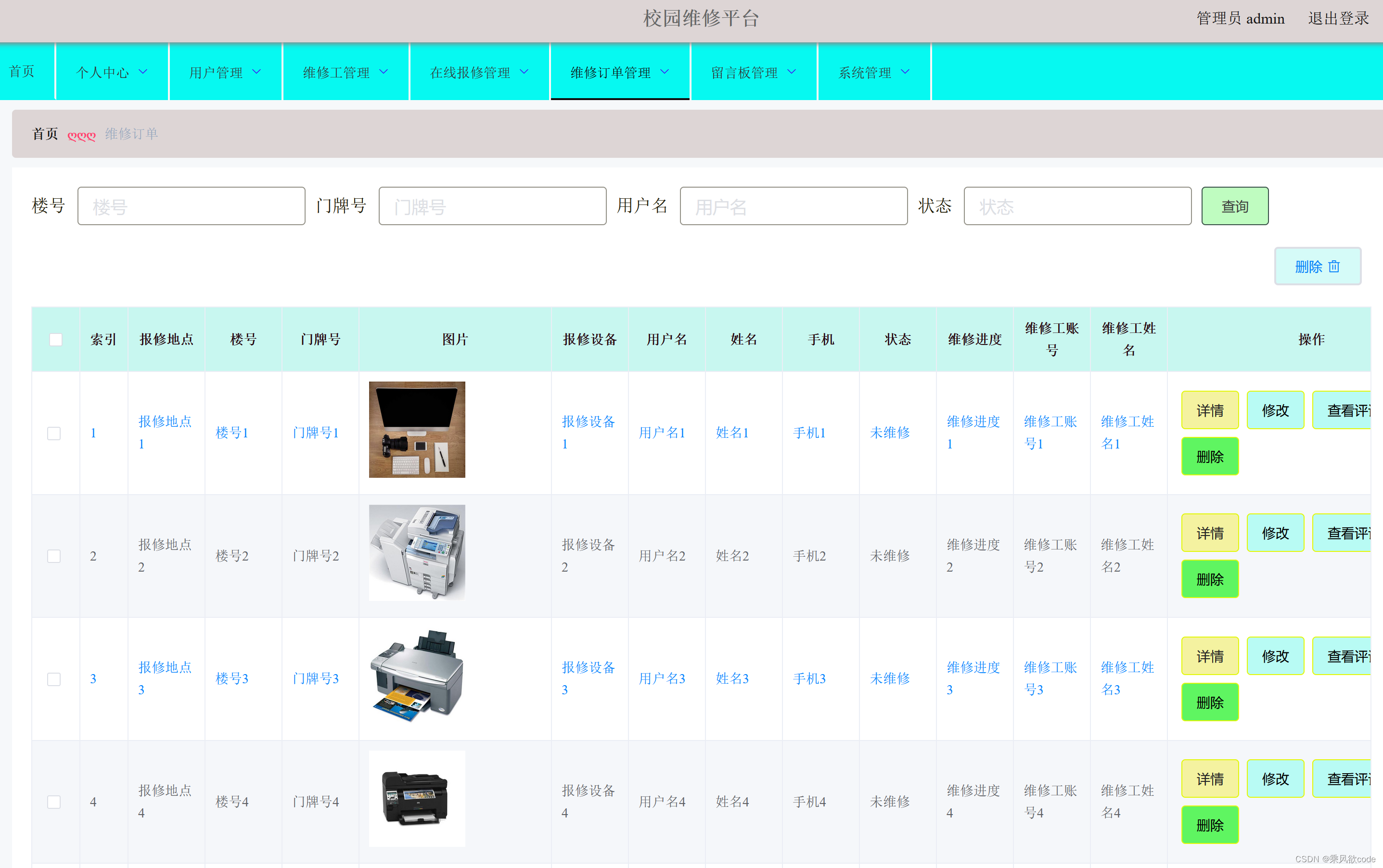Click the 查询 search button
The height and width of the screenshot is (868, 1383).
pos(1234,205)
